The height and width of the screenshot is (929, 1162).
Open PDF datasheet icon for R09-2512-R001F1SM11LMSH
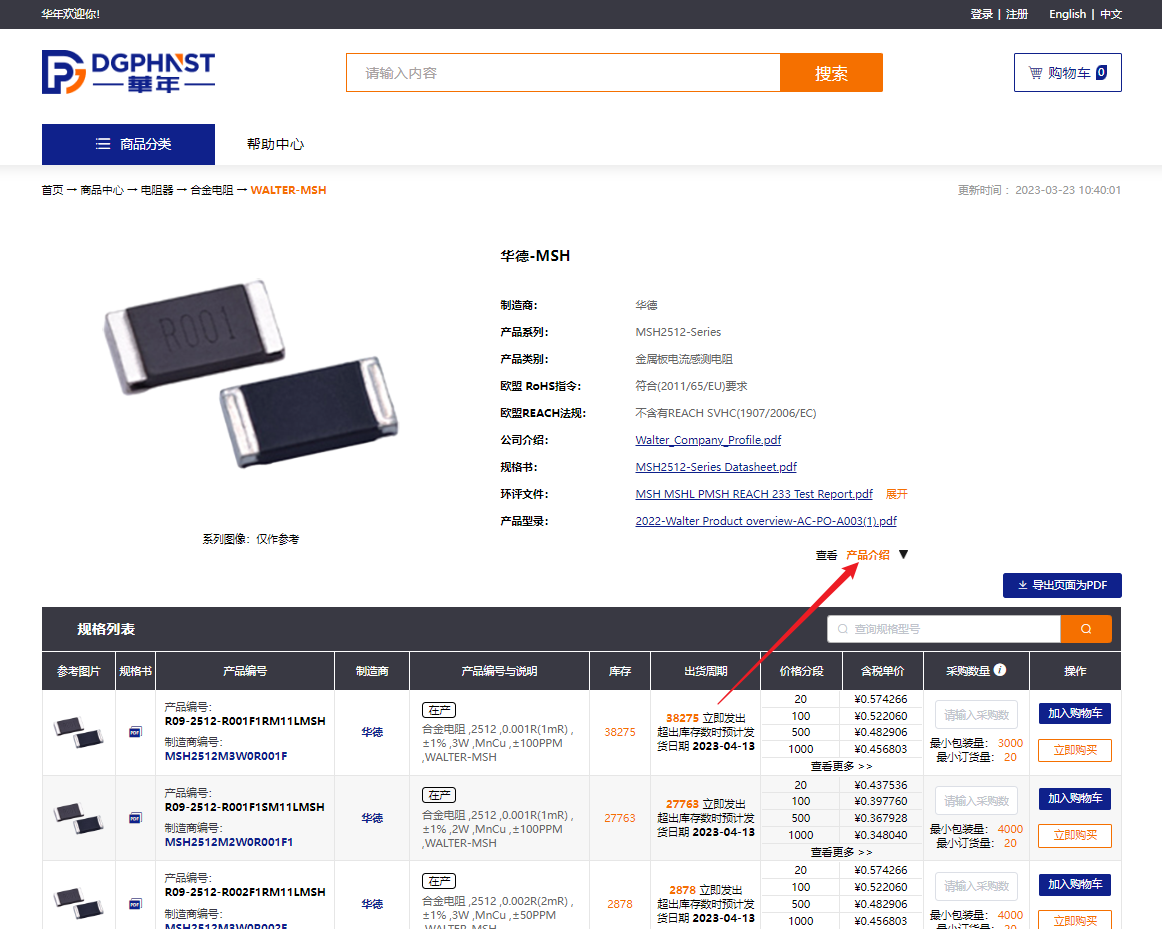[x=135, y=818]
